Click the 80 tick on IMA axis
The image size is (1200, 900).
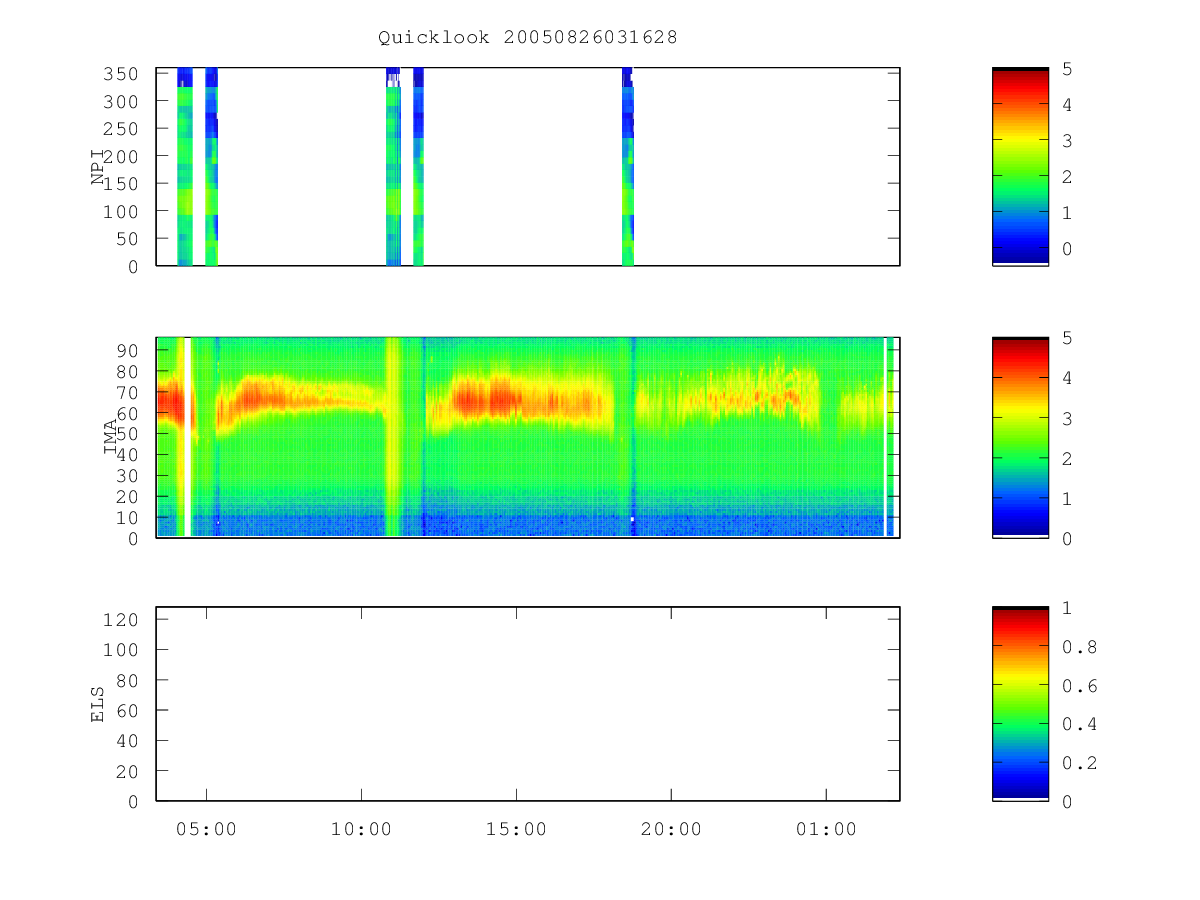pyautogui.click(x=128, y=370)
